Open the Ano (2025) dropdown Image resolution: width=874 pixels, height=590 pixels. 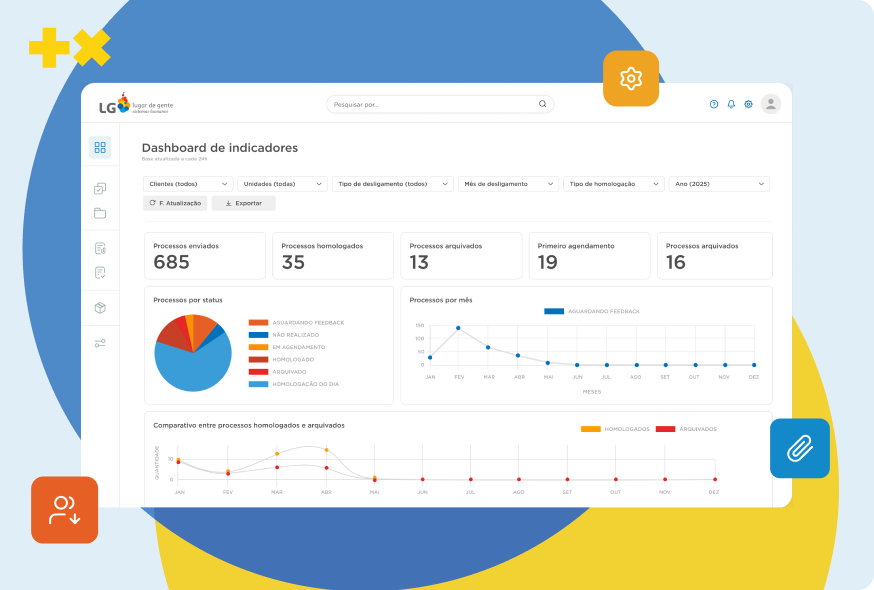click(720, 184)
